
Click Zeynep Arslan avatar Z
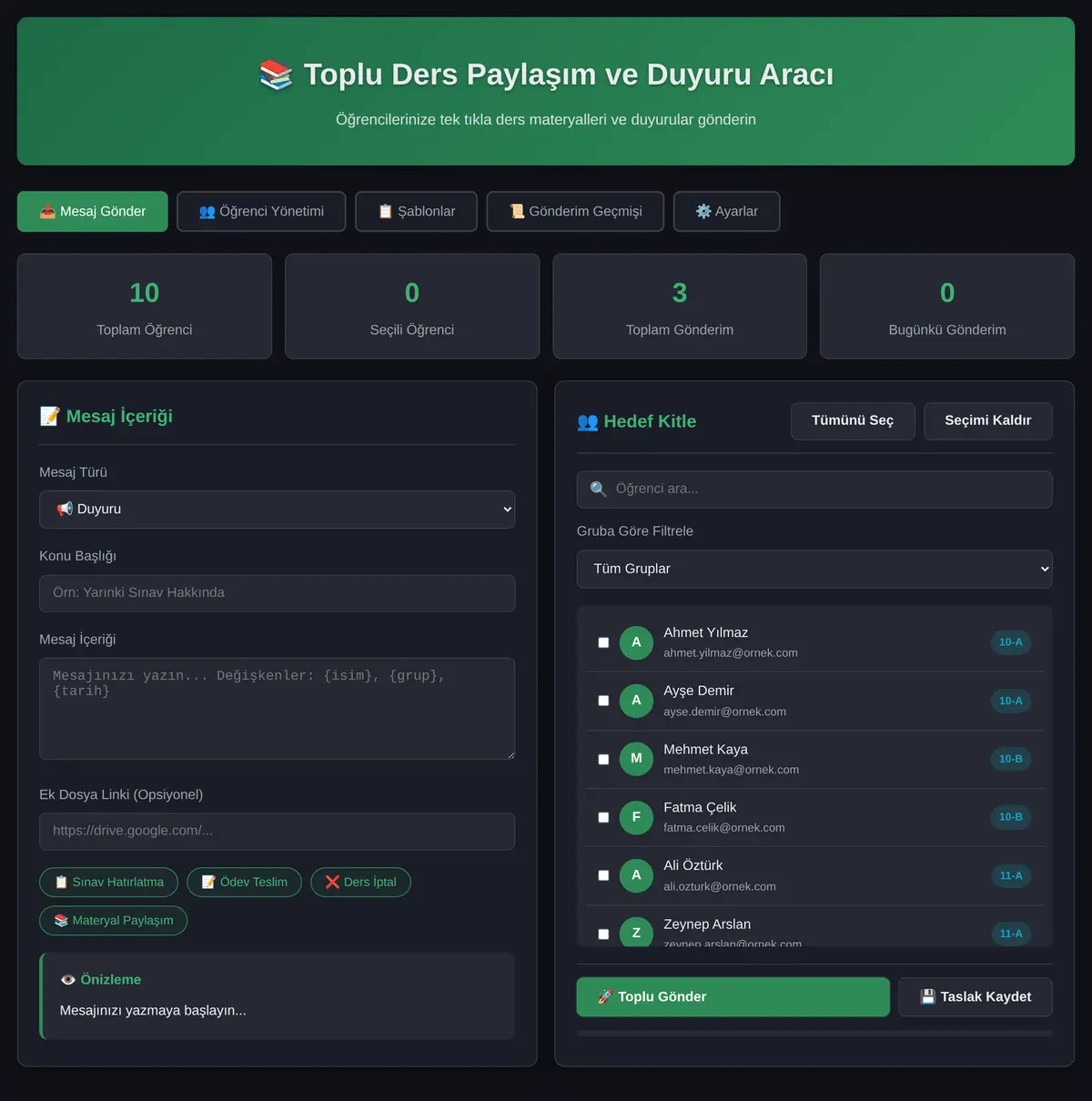[x=636, y=932]
